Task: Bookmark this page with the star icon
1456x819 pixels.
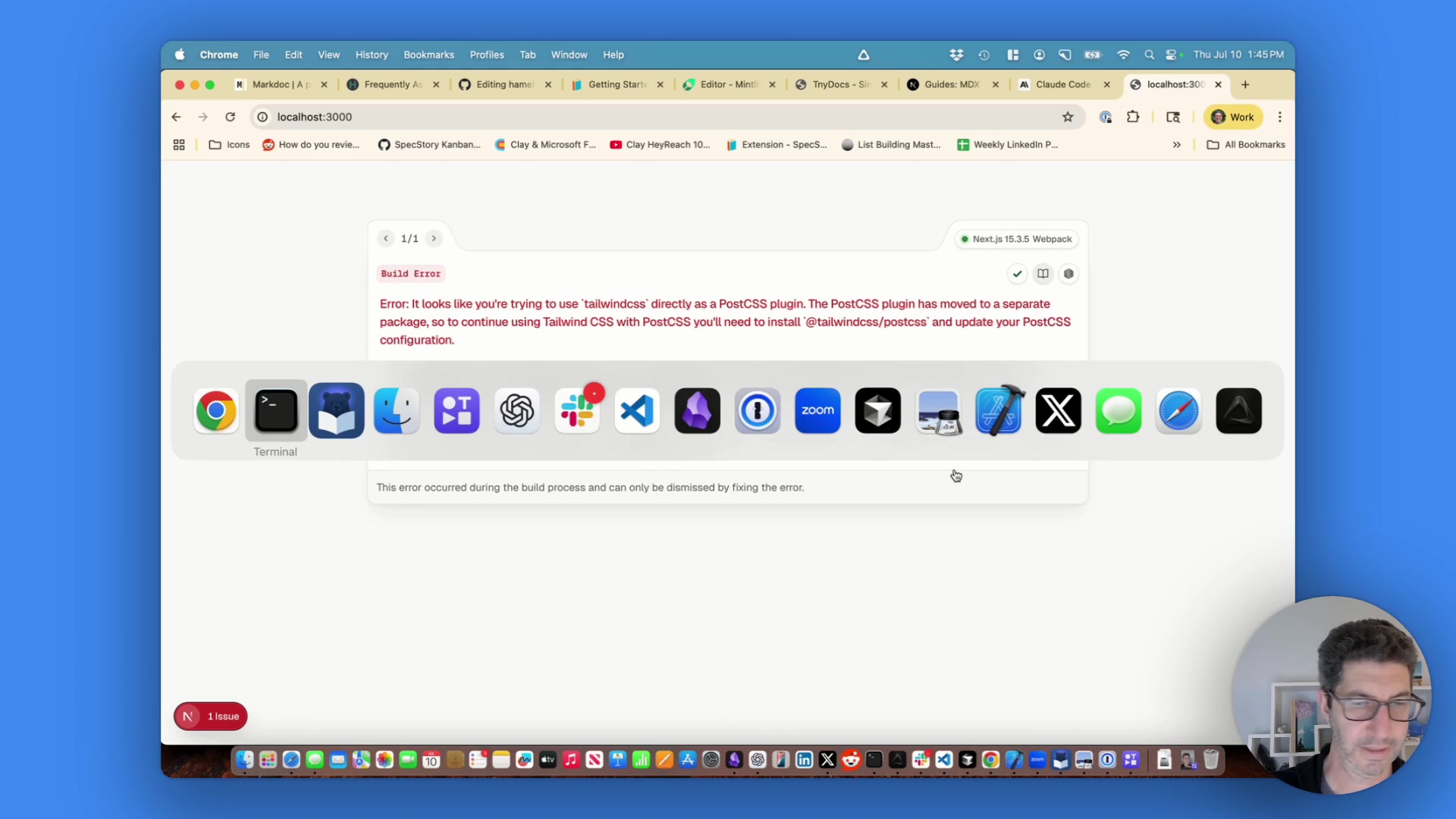Action: [1068, 117]
